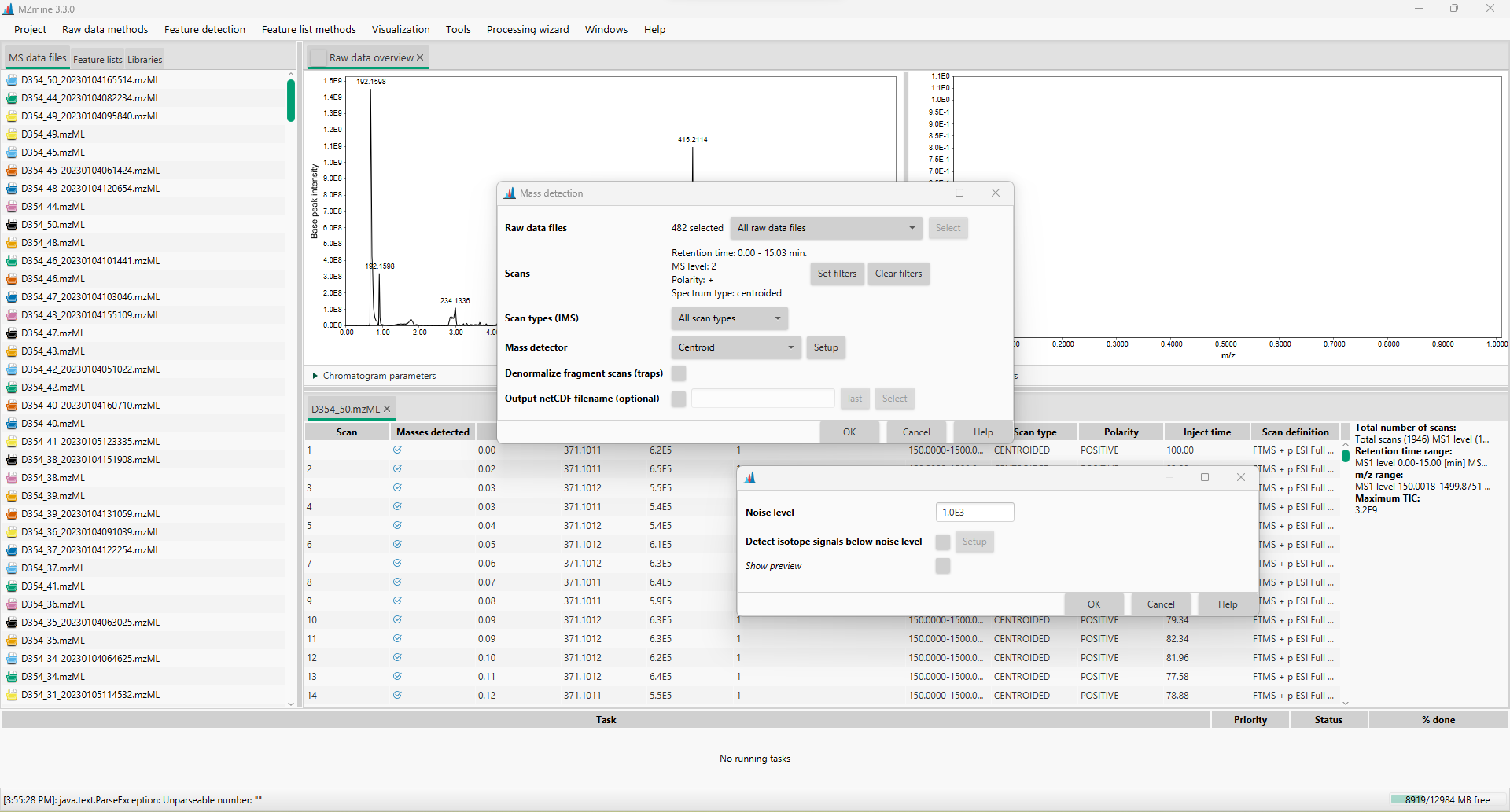Enable Denormalize fragment scans (traps)

pos(678,373)
